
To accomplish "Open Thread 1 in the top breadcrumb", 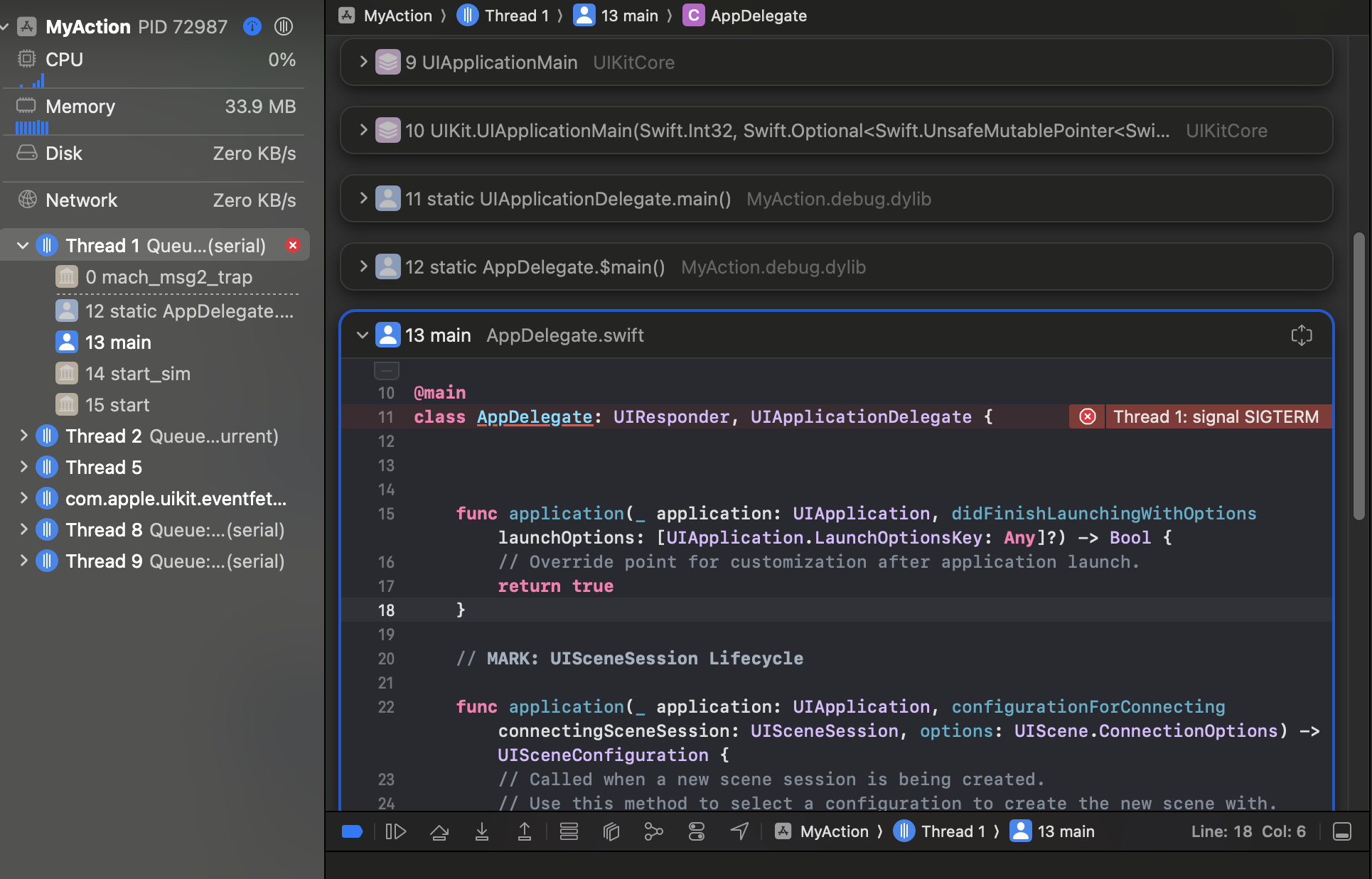I will [x=516, y=16].
